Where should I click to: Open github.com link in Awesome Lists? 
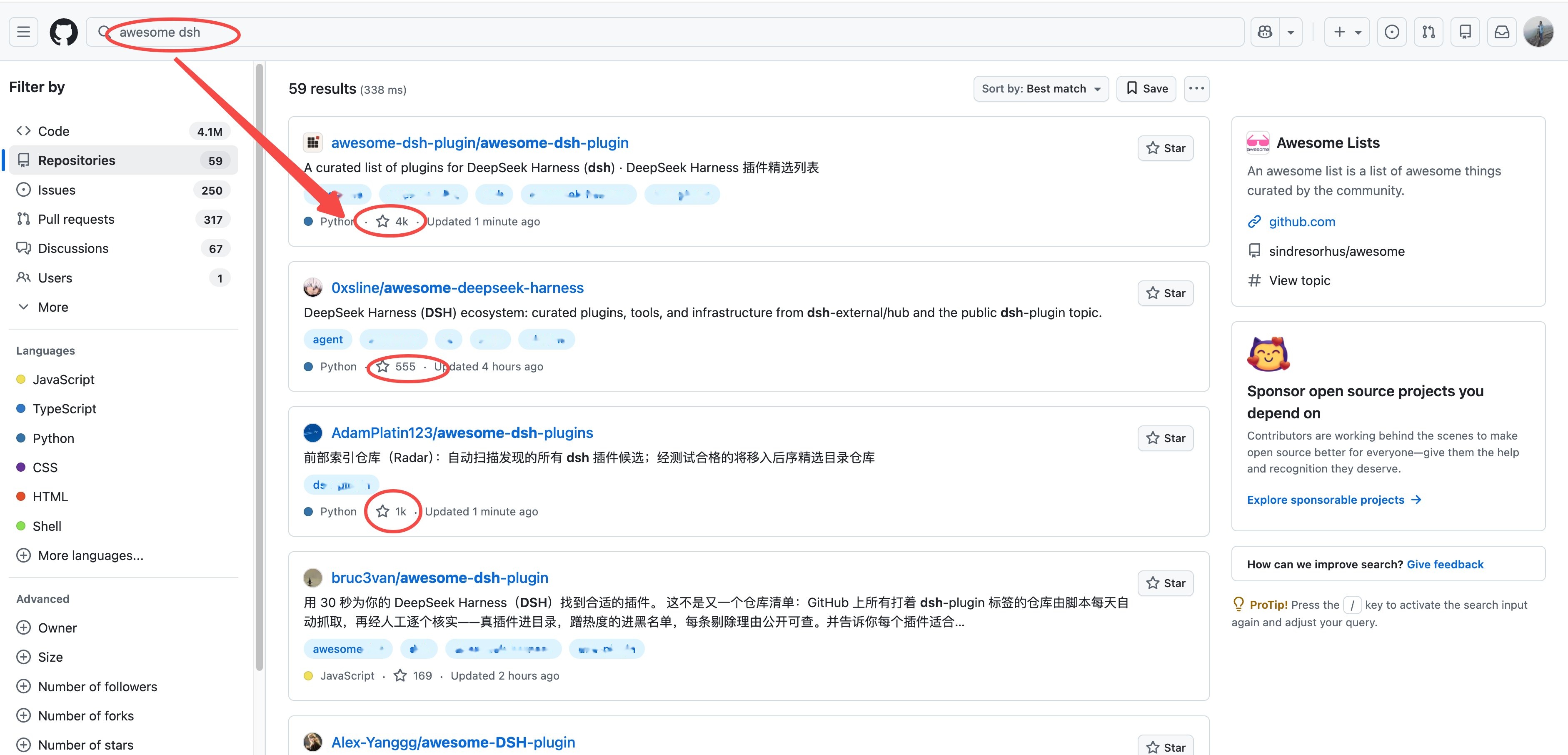[1302, 222]
